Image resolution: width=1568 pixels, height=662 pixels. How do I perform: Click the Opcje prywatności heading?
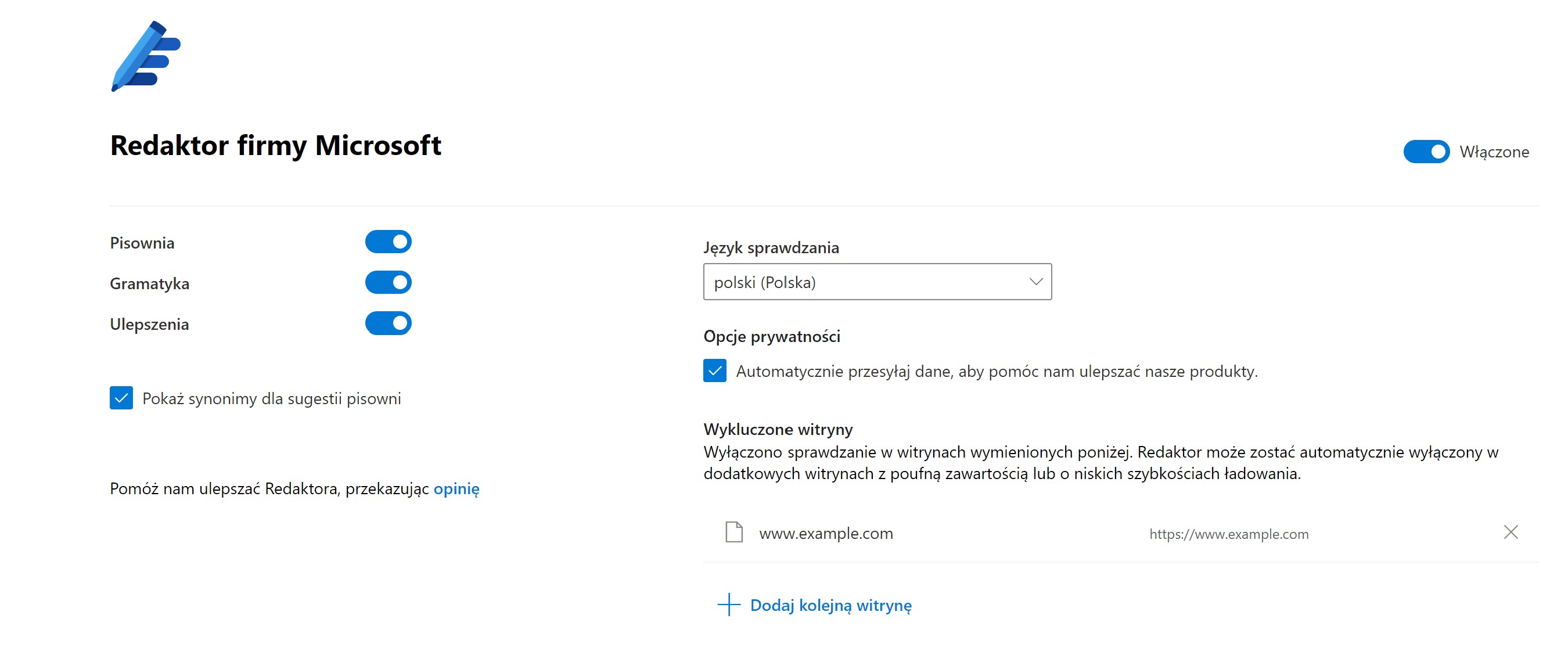pyautogui.click(x=772, y=336)
